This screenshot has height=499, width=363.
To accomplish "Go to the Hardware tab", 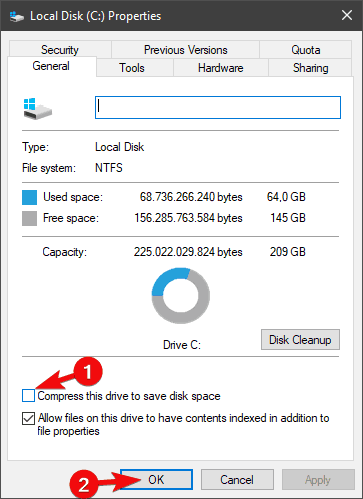I will pos(221,68).
